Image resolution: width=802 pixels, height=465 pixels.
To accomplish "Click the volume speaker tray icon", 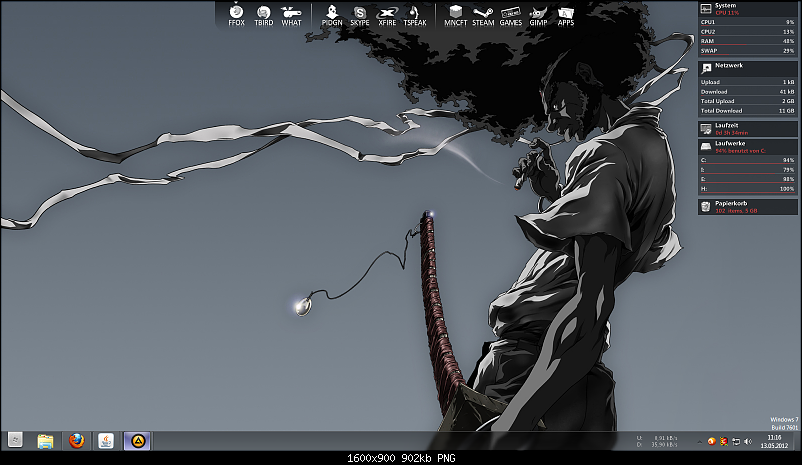I will pos(748,441).
